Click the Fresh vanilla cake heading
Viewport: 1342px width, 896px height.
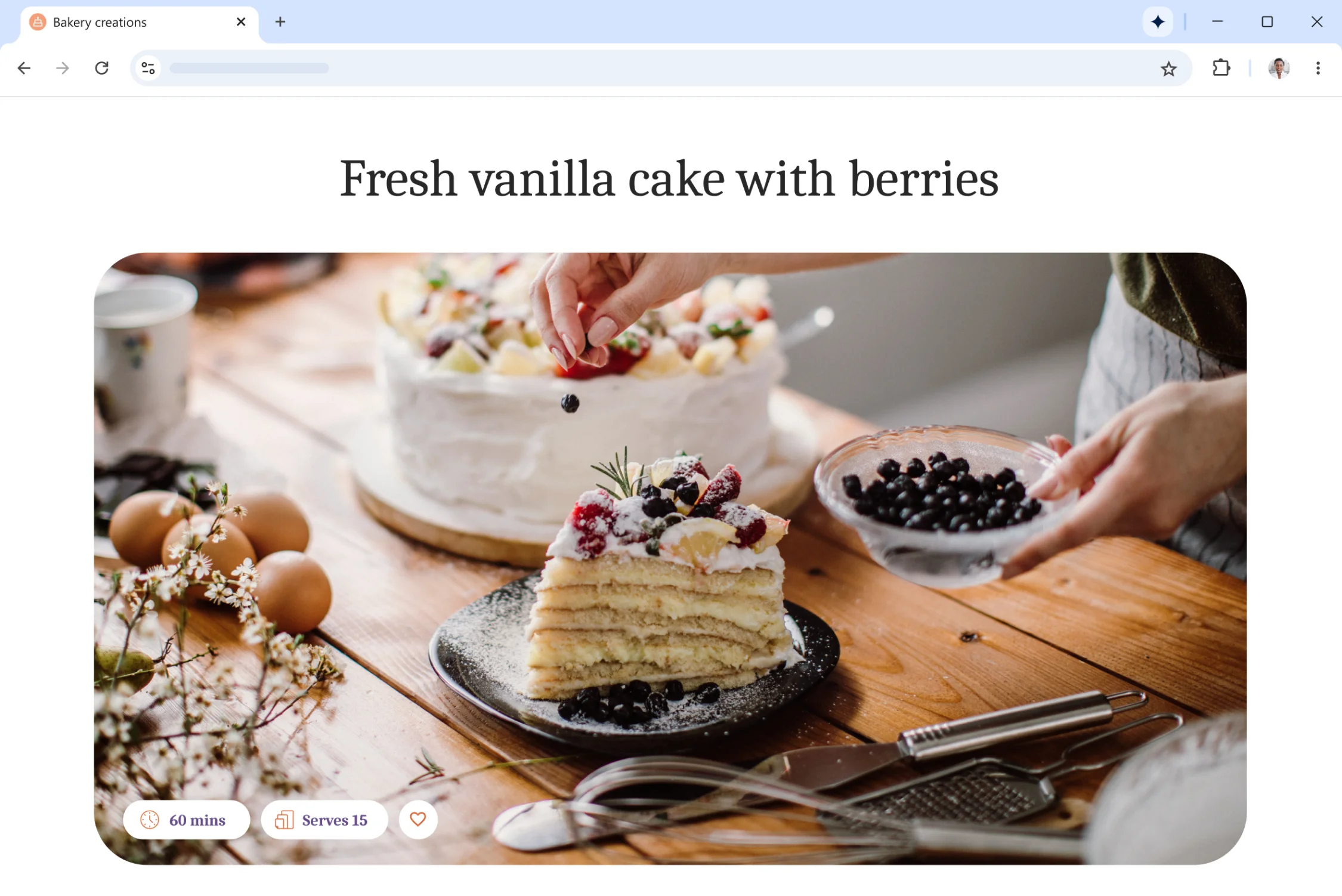click(669, 178)
